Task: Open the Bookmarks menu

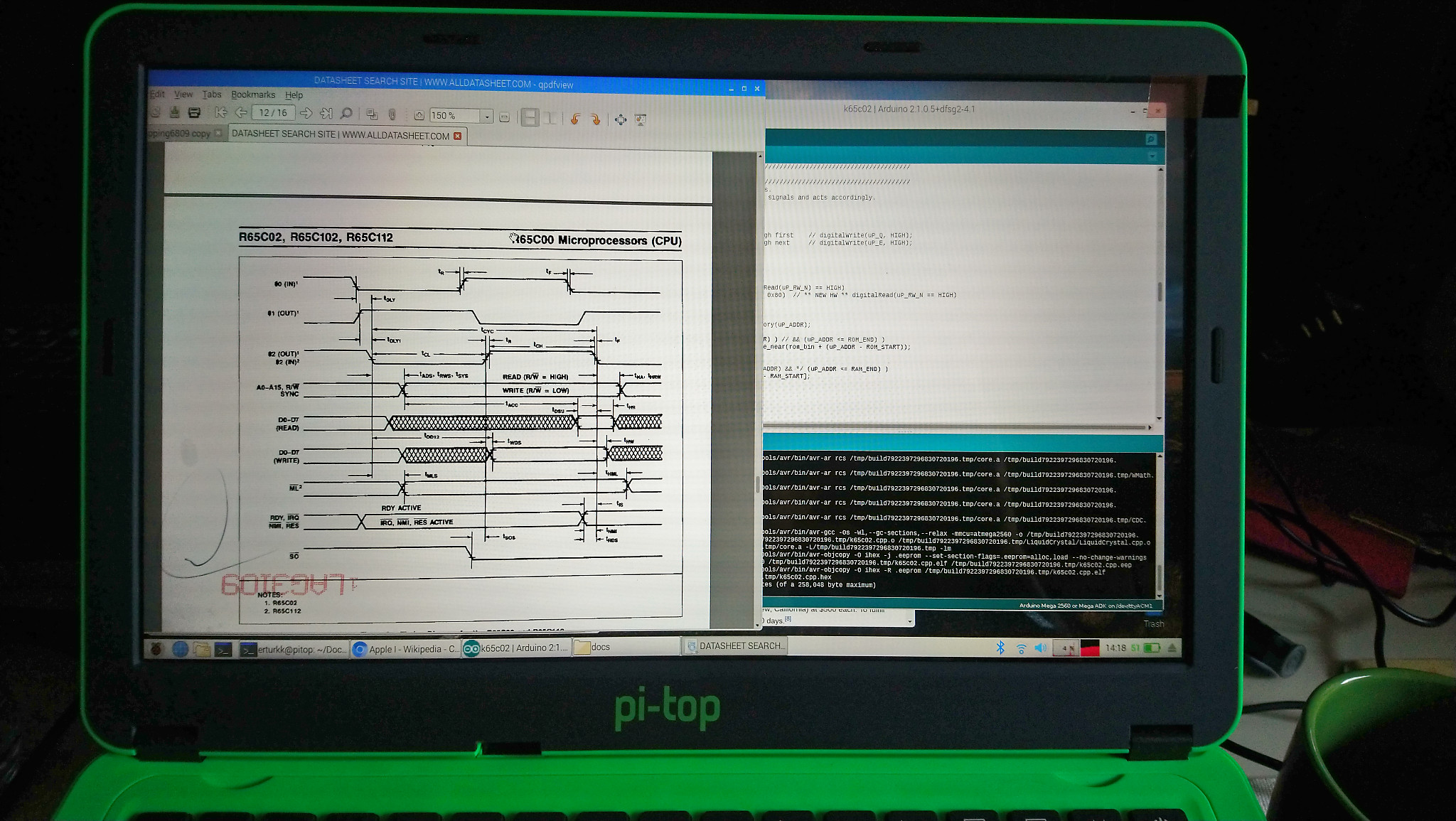Action: coord(253,95)
